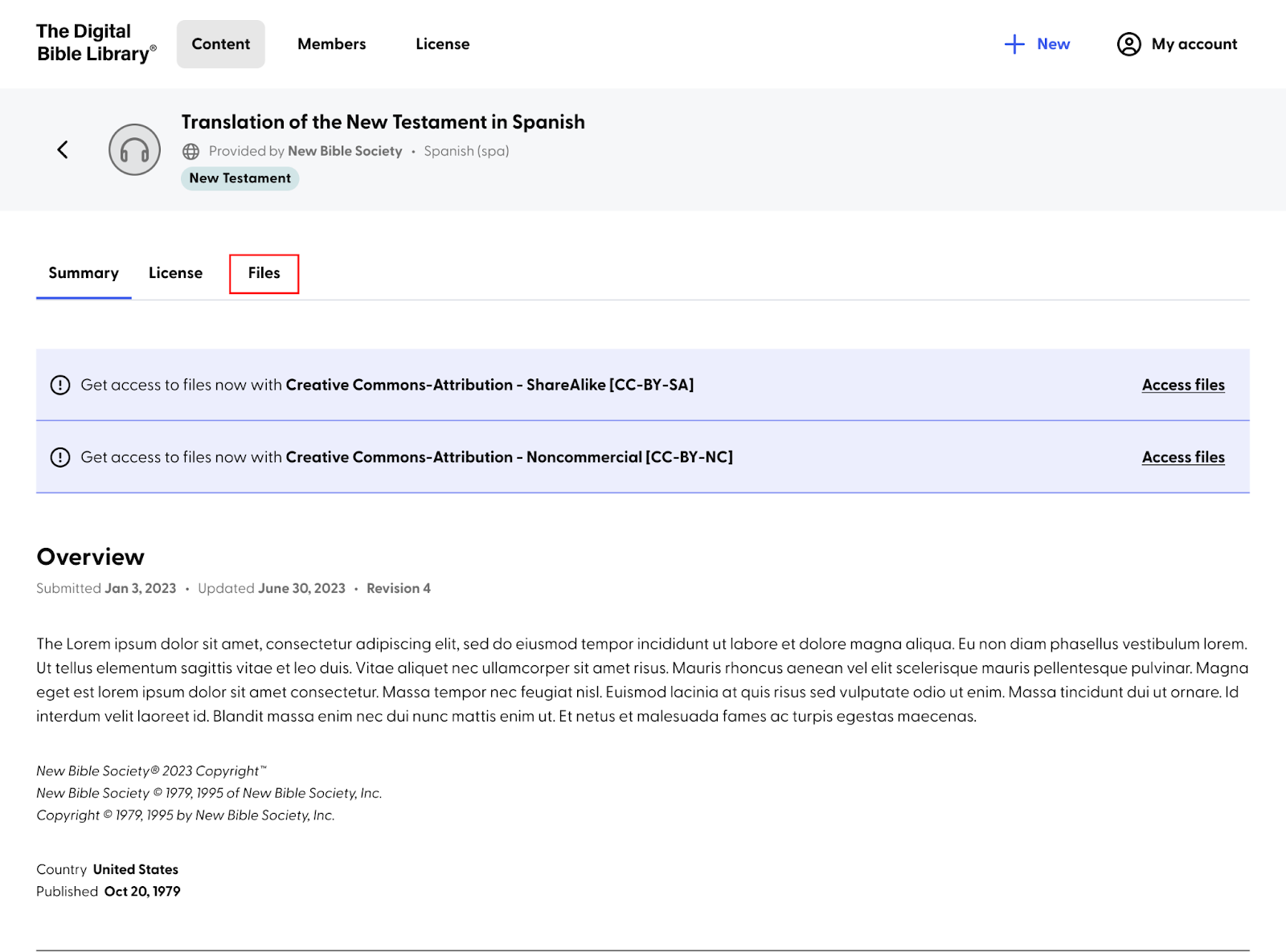1286x952 pixels.
Task: Click the info icon on CC-BY-NC banner
Action: coord(60,457)
